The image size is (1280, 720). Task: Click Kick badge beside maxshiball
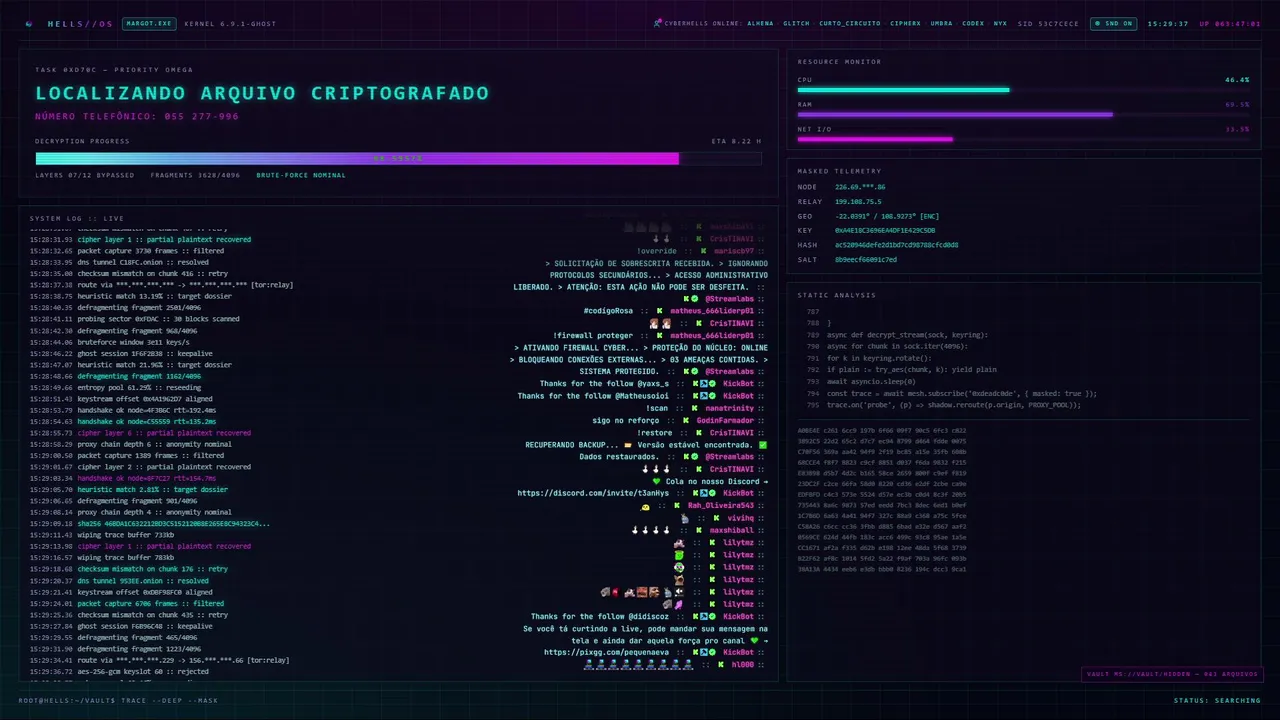click(700, 530)
